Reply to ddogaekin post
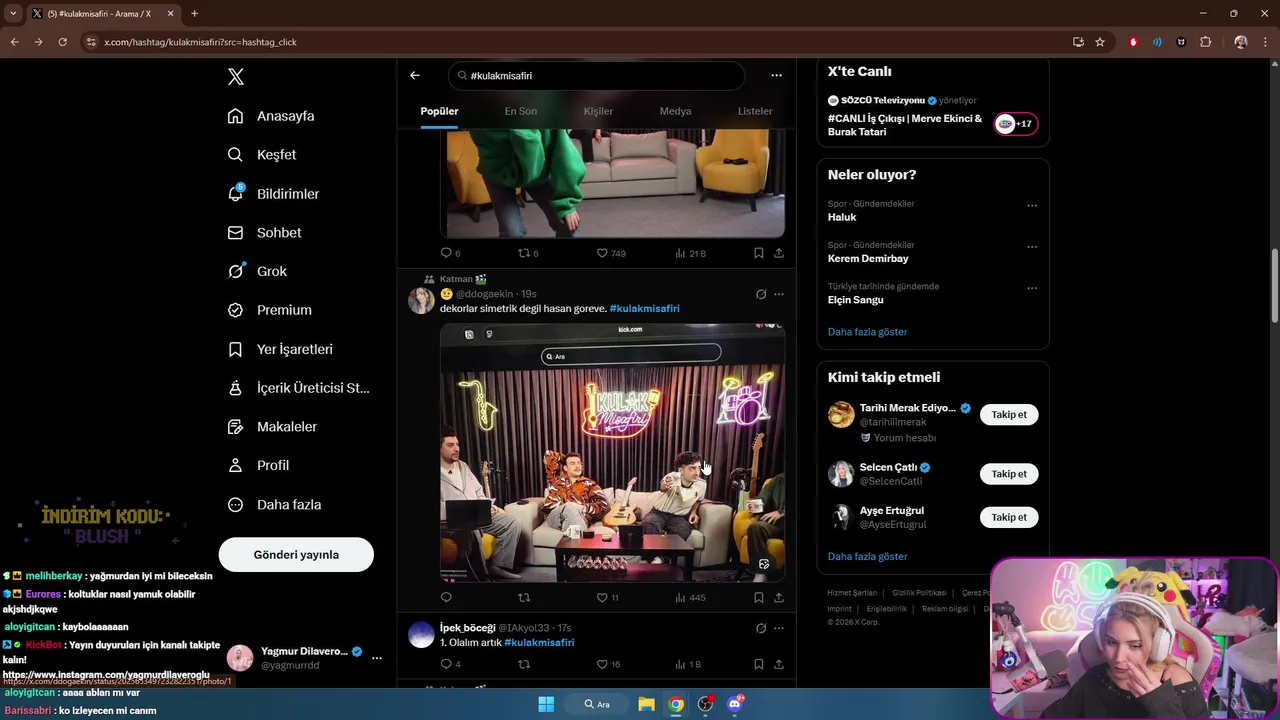Screen dimensions: 1280x720 pos(446,597)
